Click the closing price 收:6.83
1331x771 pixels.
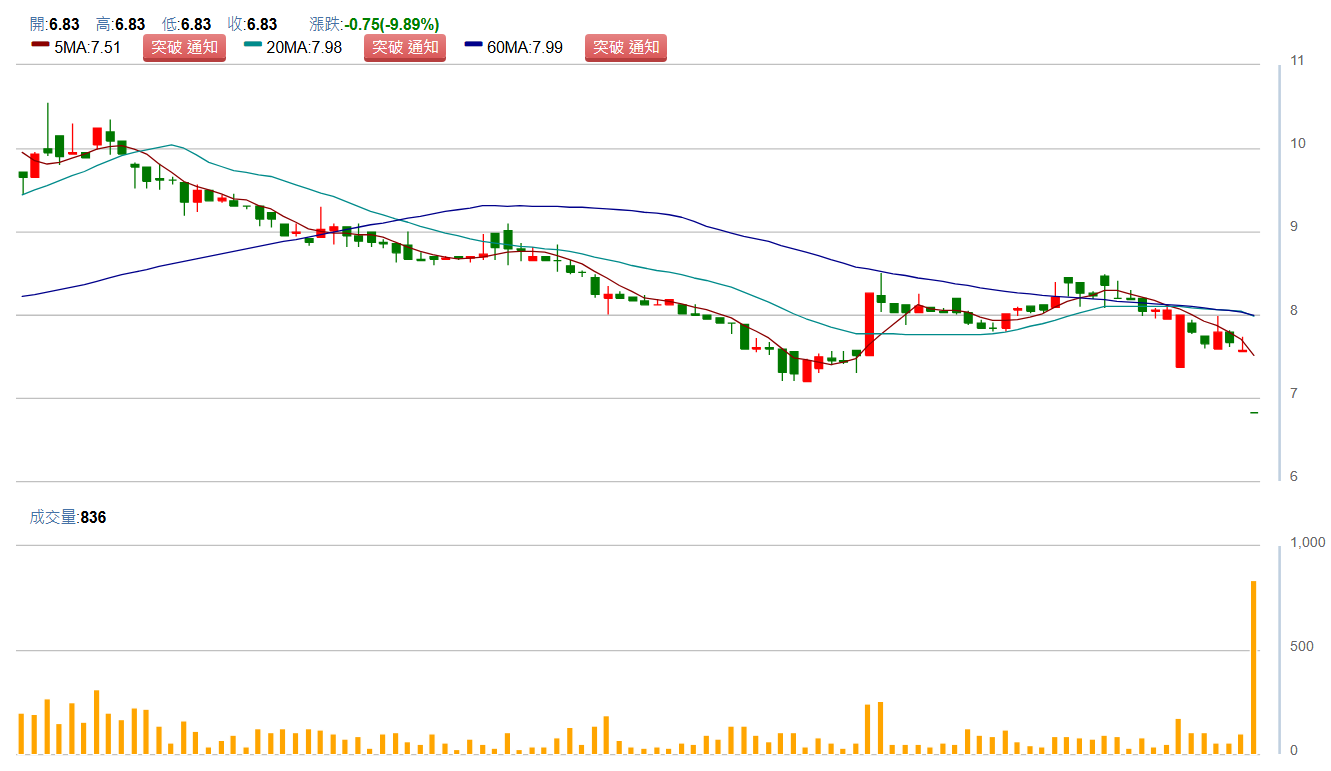click(x=252, y=24)
